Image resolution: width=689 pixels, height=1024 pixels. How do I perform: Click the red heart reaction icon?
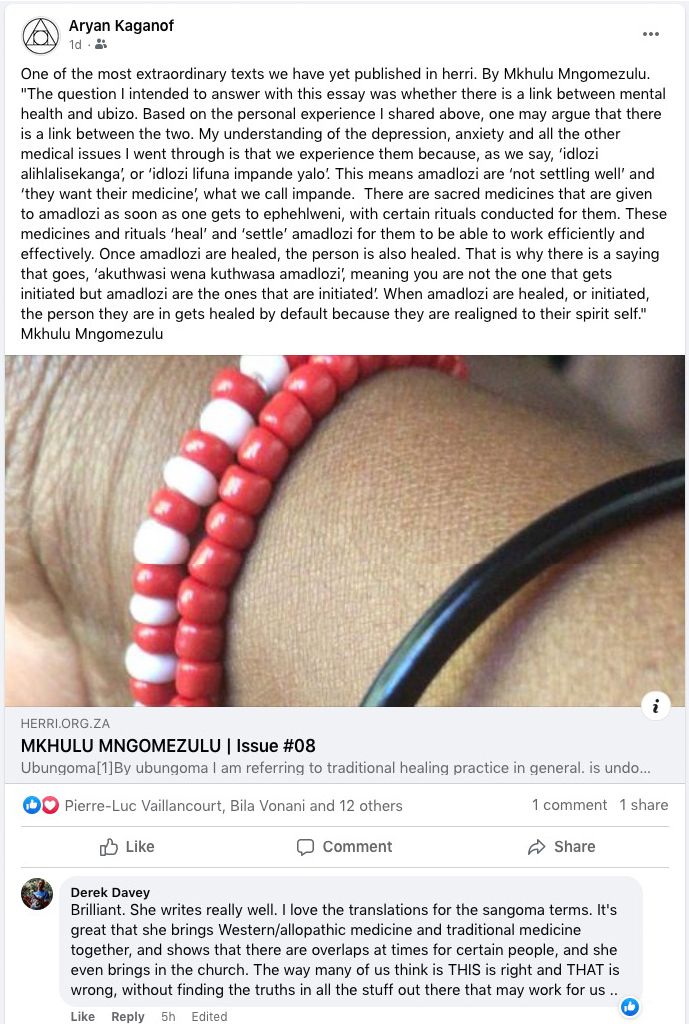pyautogui.click(x=50, y=805)
